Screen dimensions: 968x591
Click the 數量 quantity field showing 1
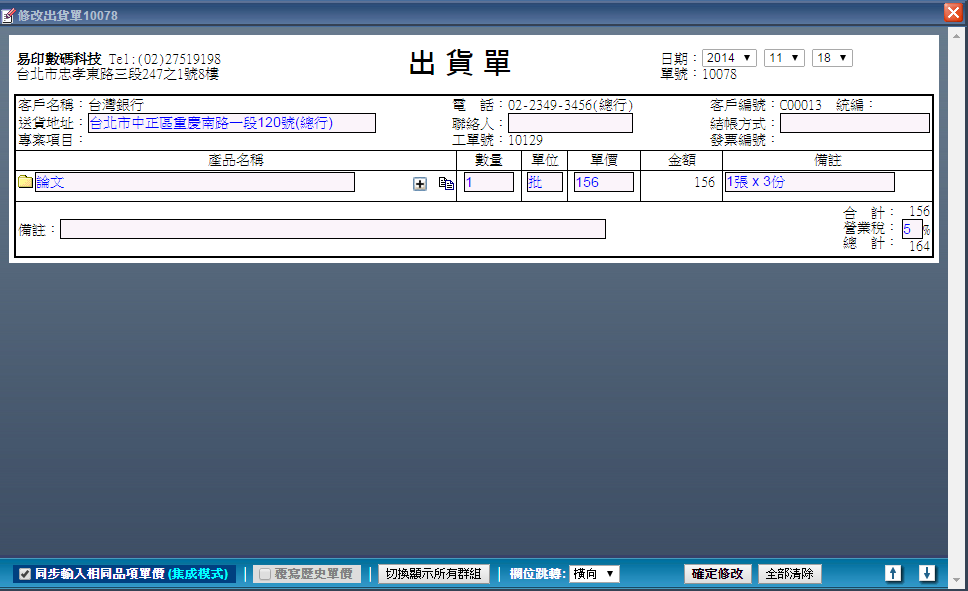point(488,182)
